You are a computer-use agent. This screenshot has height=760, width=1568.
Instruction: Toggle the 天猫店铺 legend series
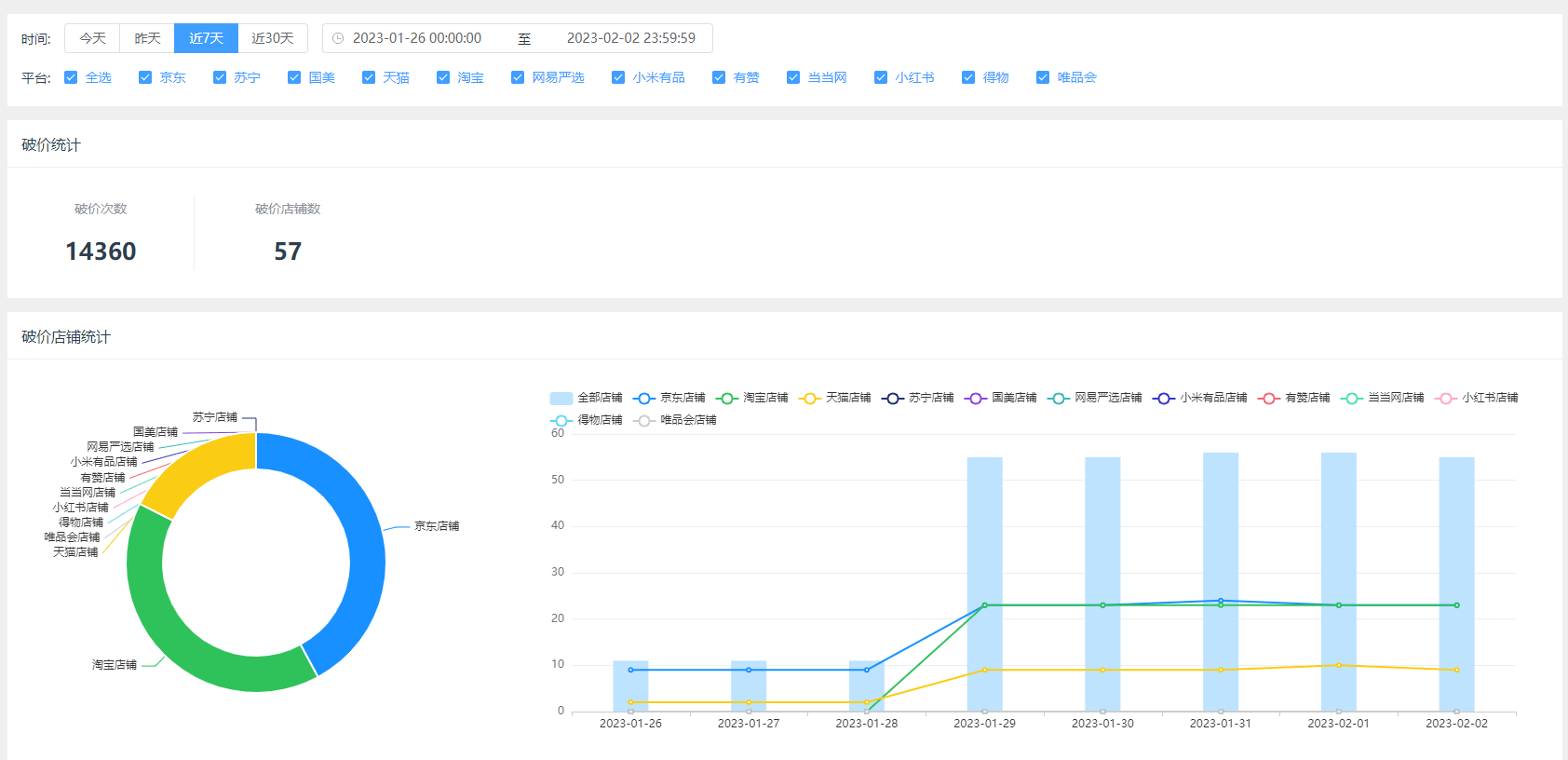(835, 398)
